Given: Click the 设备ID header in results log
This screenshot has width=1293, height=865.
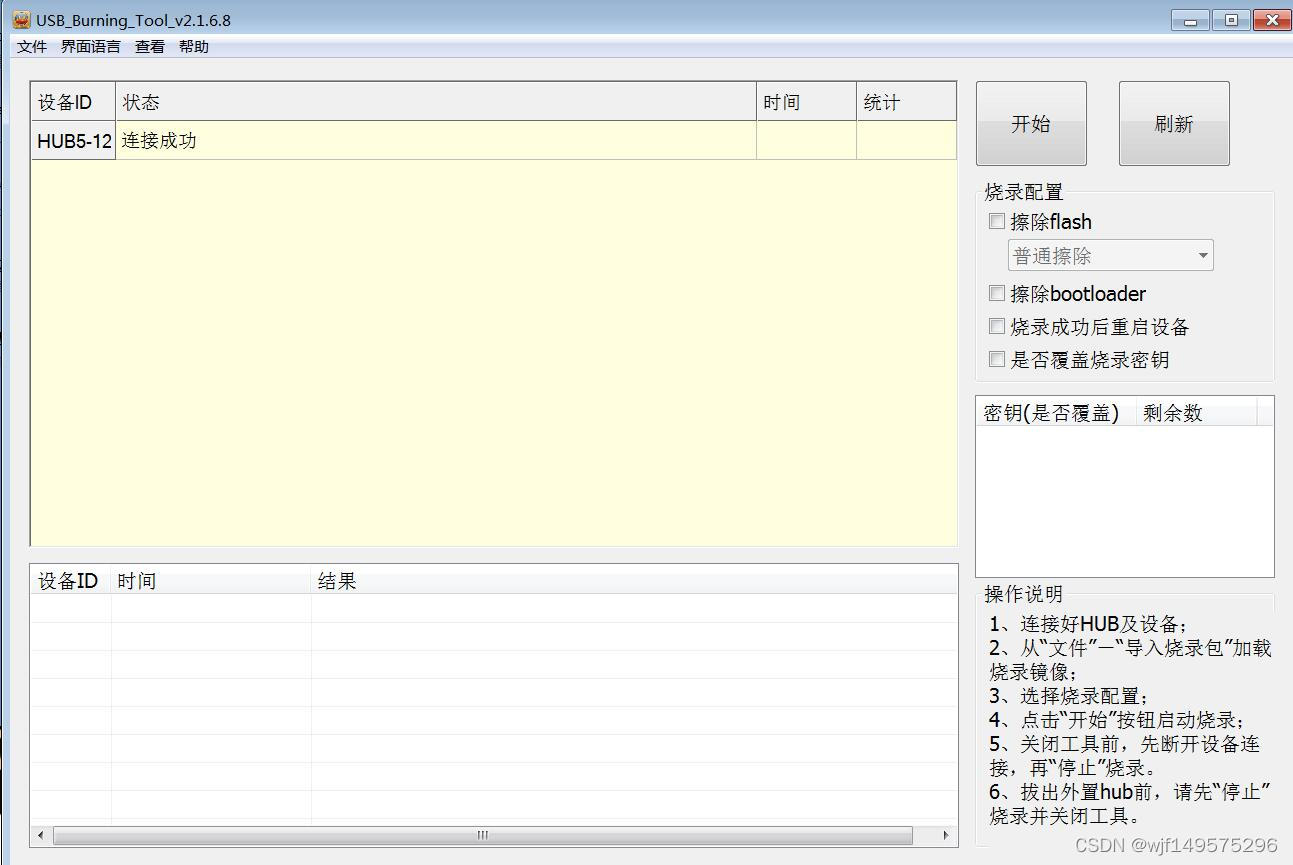Looking at the screenshot, I should click(71, 581).
